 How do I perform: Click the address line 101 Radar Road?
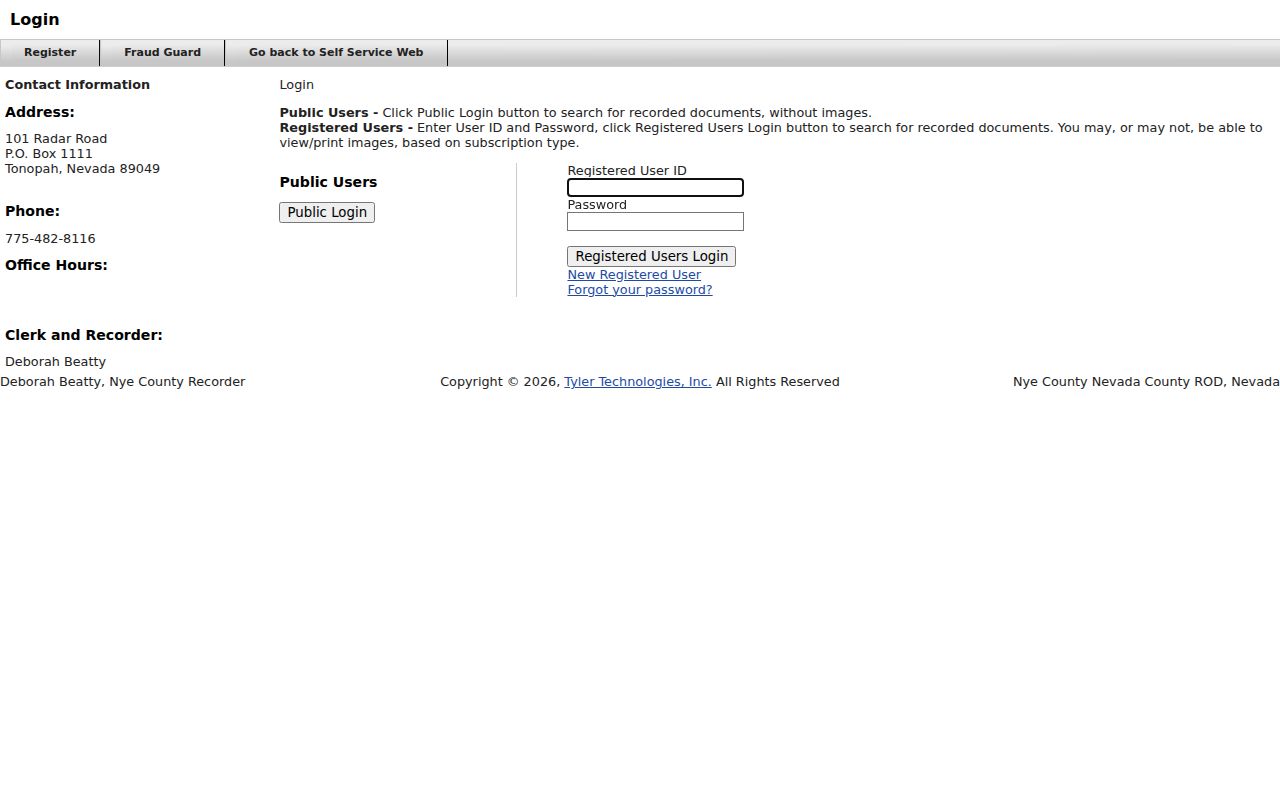click(x=56, y=139)
